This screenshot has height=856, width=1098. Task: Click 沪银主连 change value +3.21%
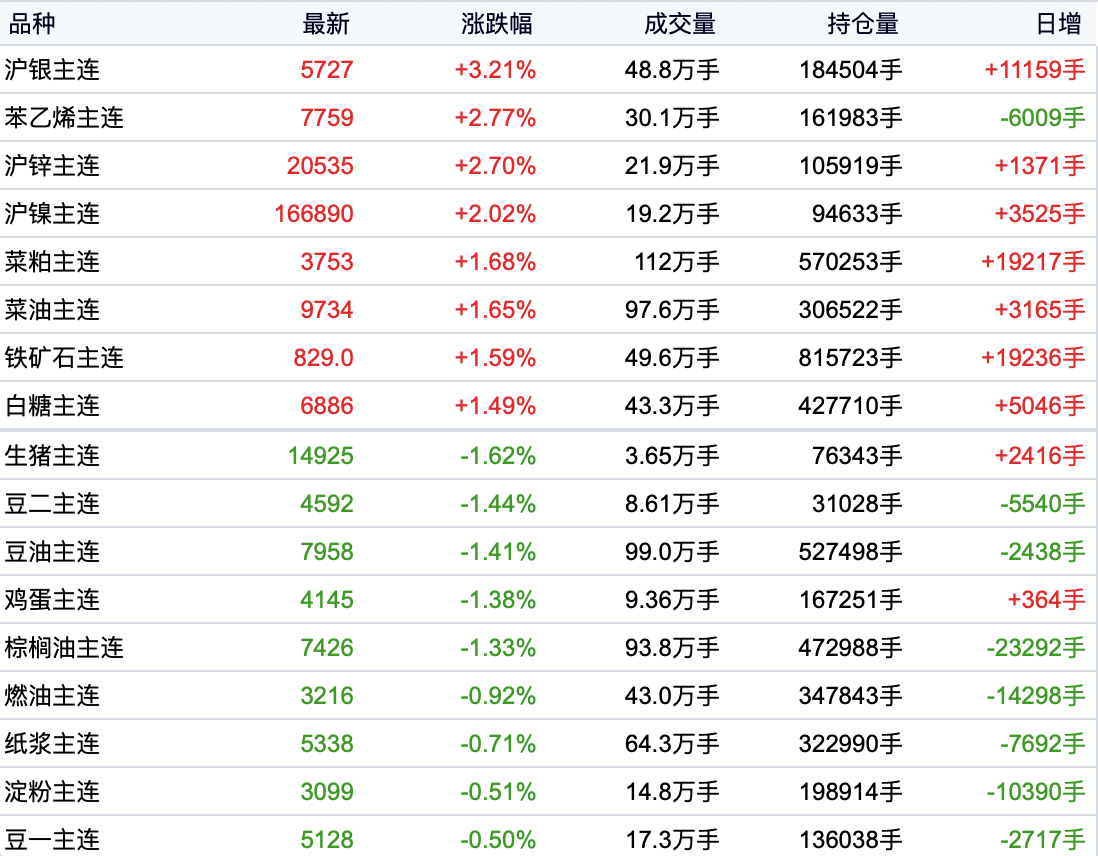tap(495, 70)
